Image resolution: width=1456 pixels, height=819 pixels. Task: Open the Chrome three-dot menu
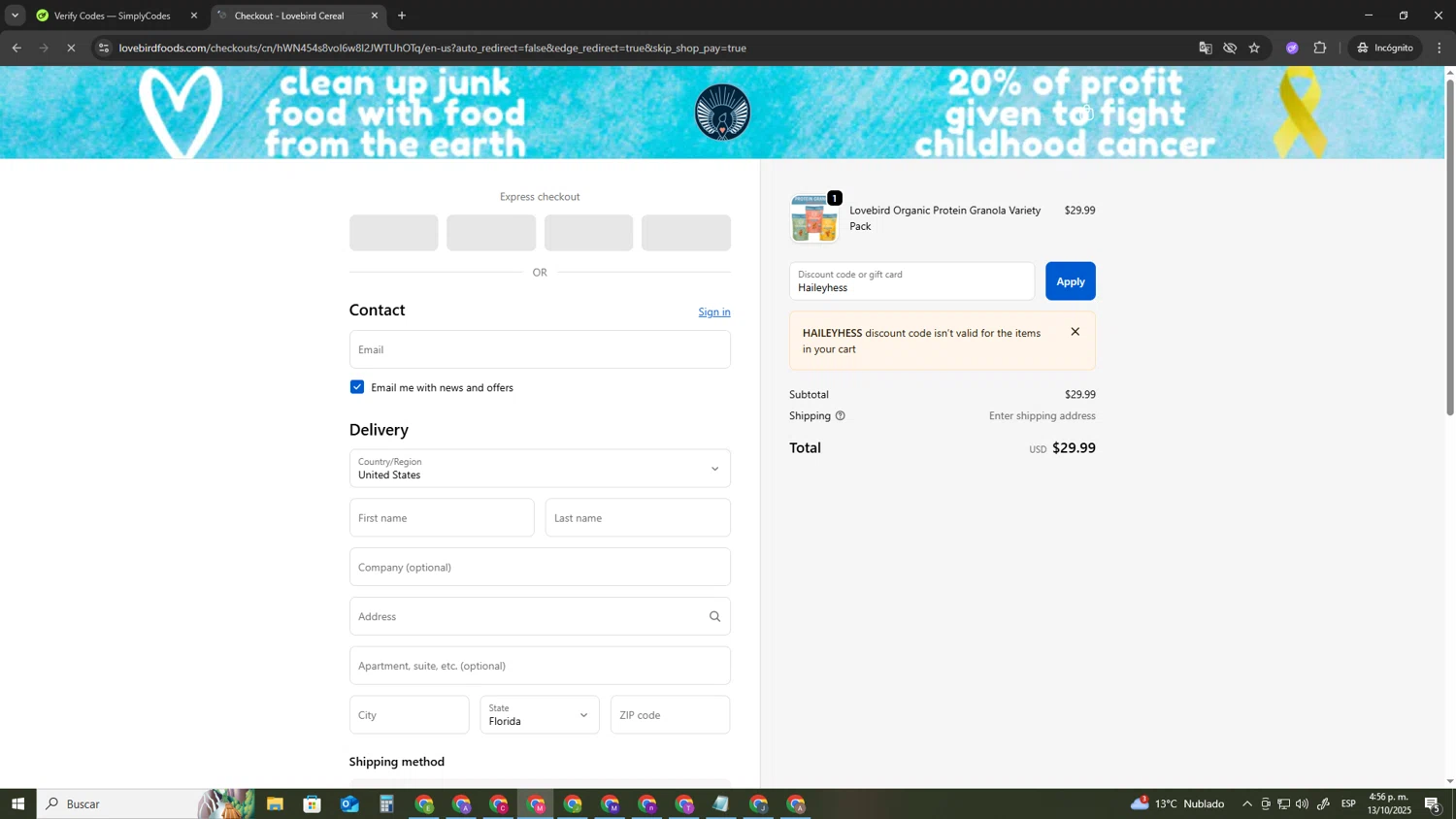pyautogui.click(x=1439, y=48)
